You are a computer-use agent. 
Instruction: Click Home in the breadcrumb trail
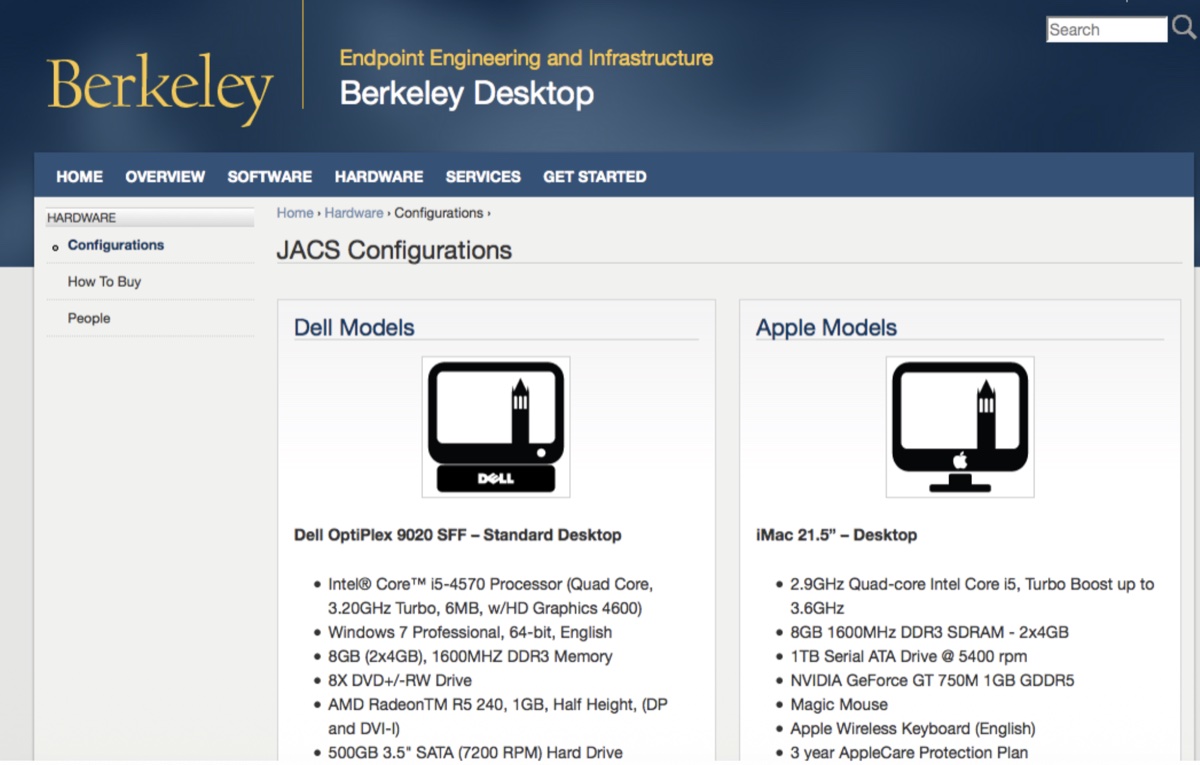click(294, 212)
